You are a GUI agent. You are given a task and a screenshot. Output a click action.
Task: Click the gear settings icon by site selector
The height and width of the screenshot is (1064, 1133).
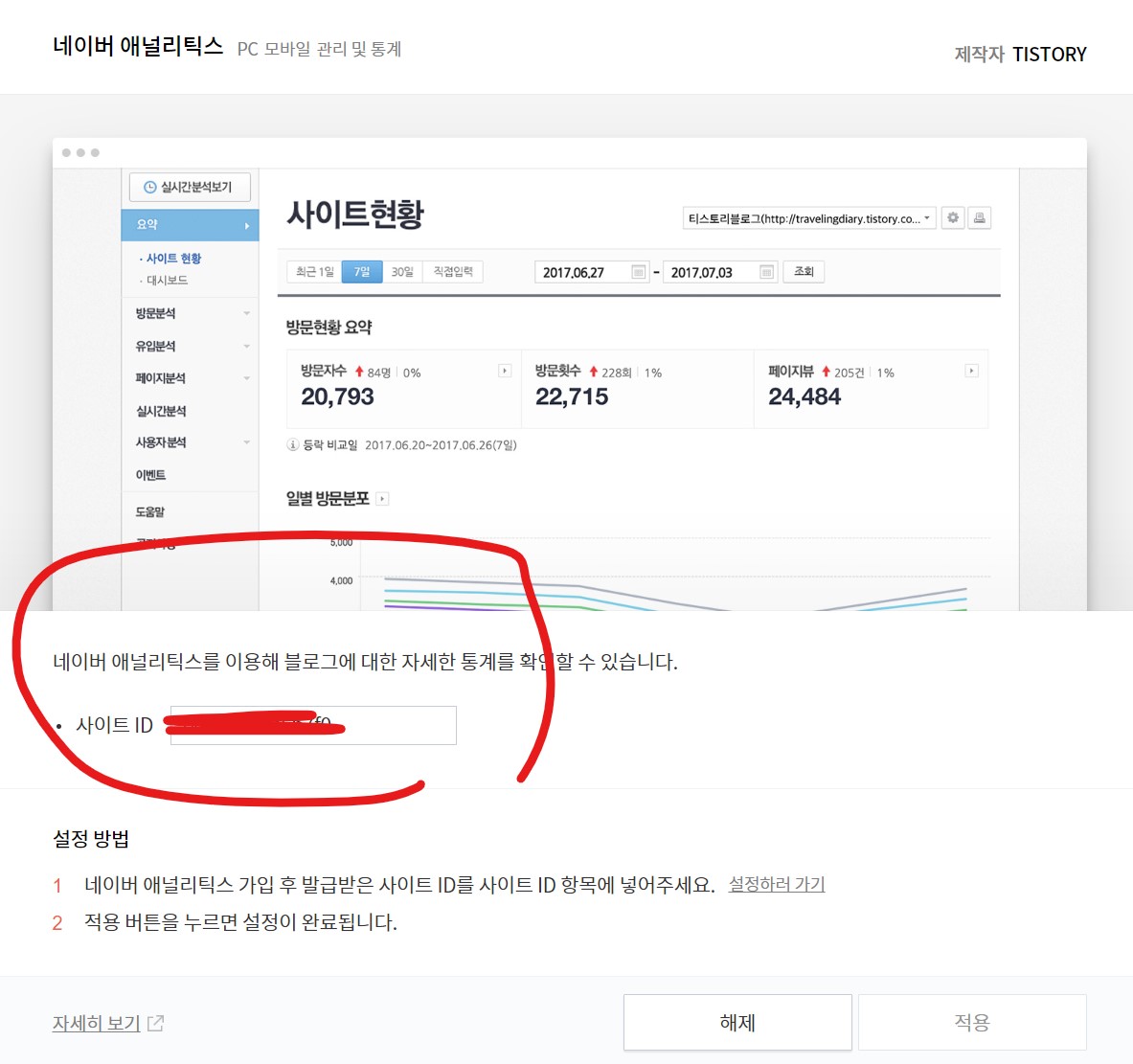953,217
